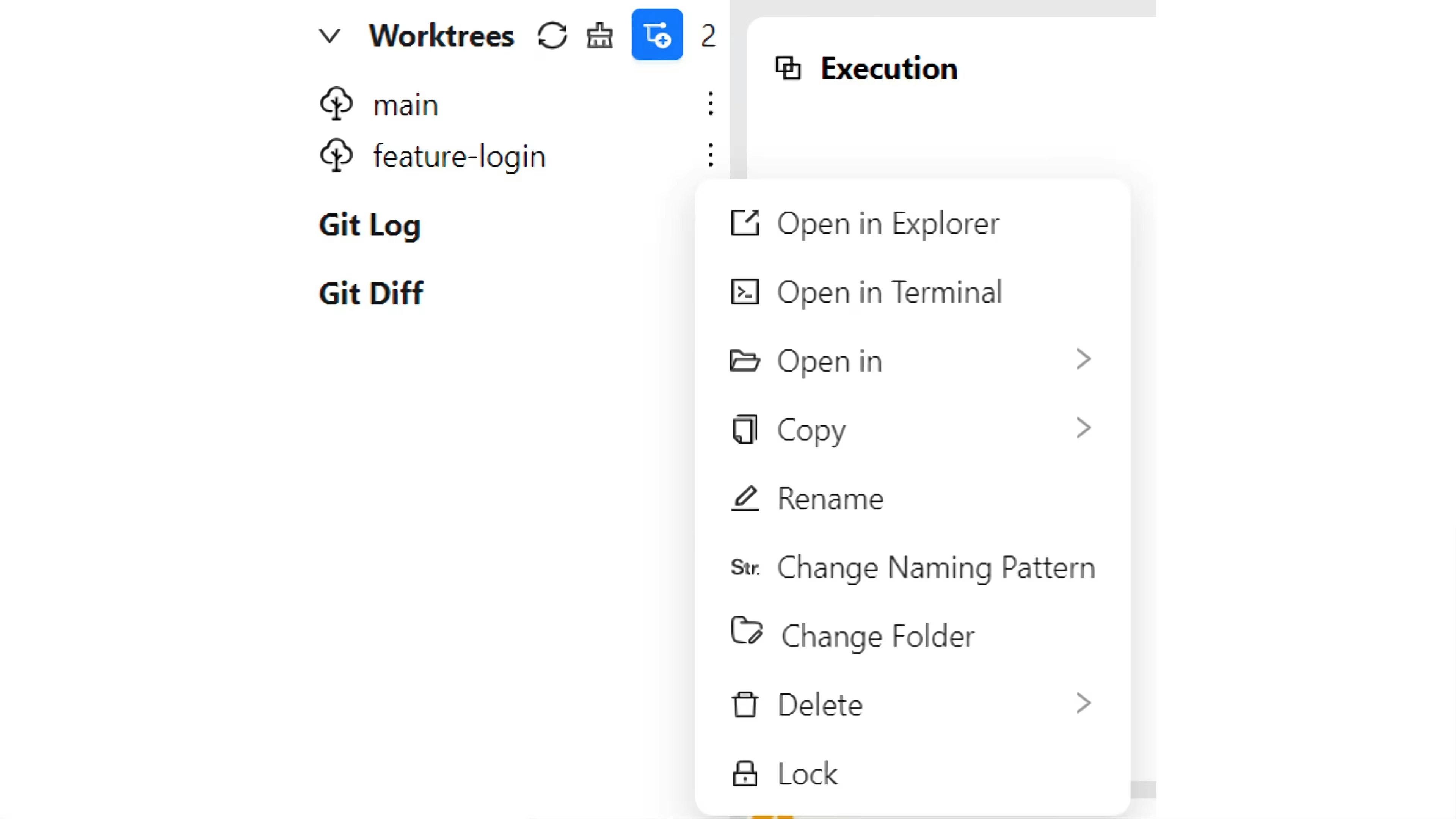Select Change Naming Pattern option
This screenshot has height=819, width=1456.
coord(935,568)
